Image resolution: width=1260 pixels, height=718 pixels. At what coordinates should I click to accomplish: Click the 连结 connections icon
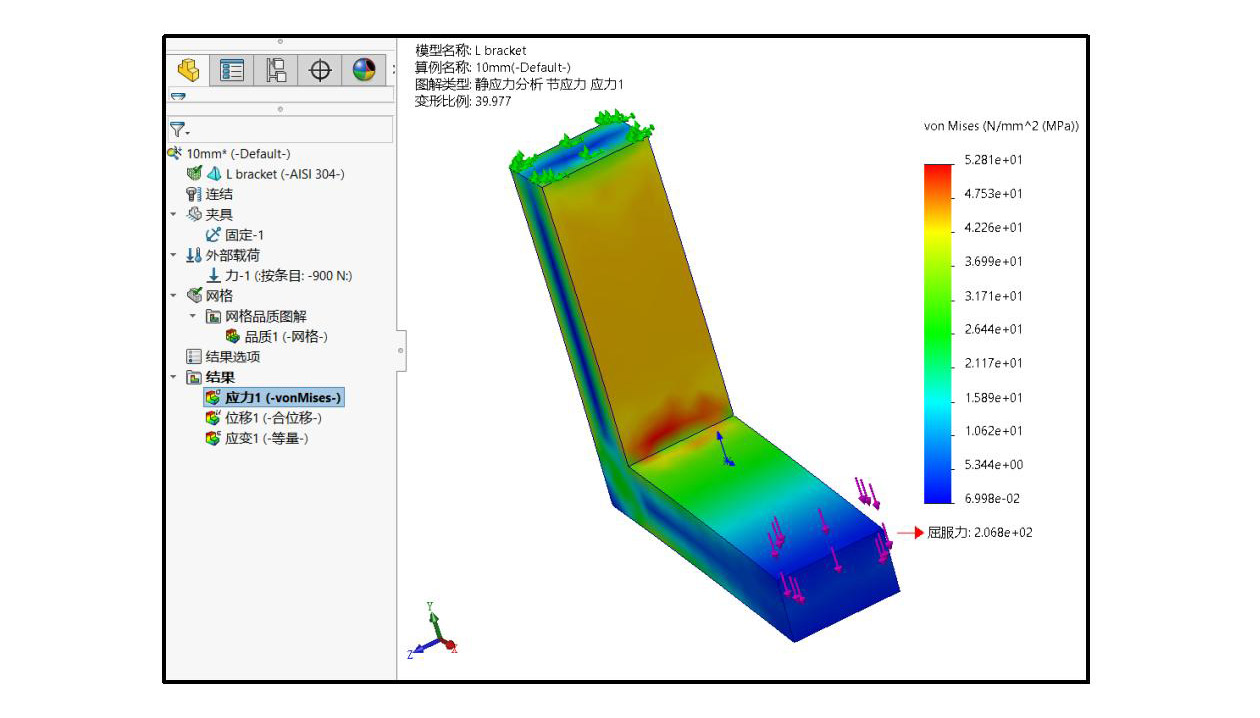(194, 194)
